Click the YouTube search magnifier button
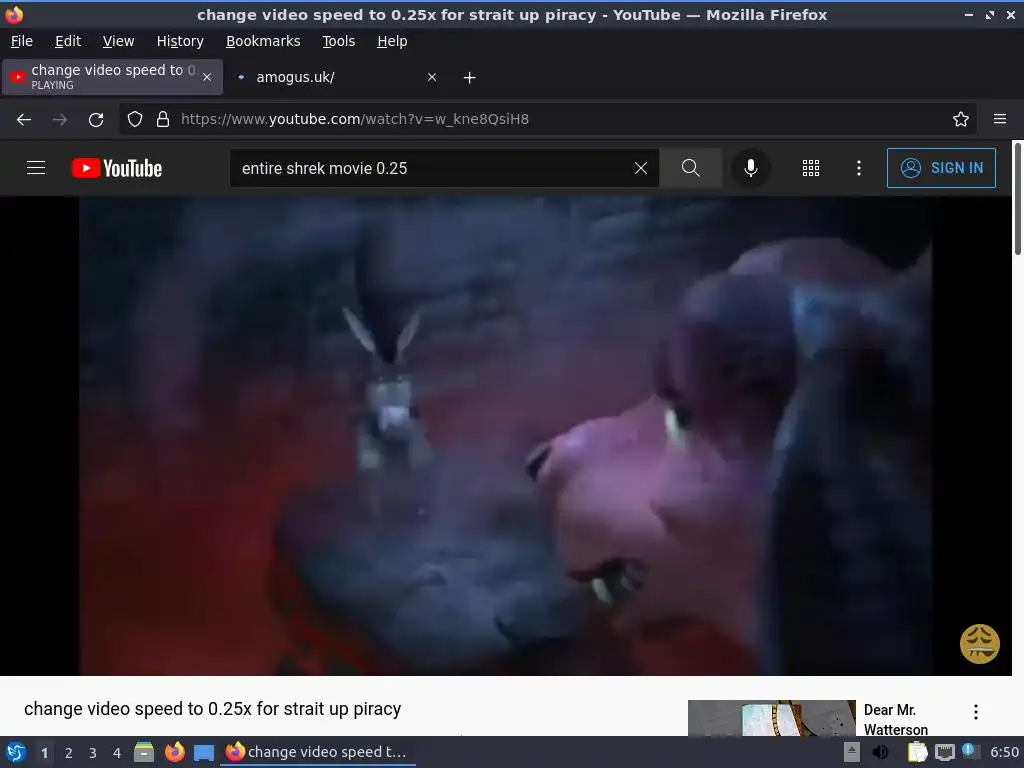This screenshot has width=1024, height=768. point(690,168)
